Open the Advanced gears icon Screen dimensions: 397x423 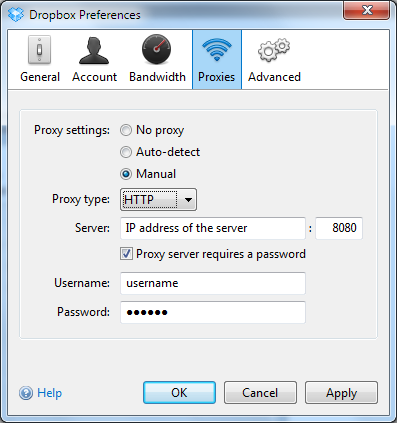(x=274, y=50)
